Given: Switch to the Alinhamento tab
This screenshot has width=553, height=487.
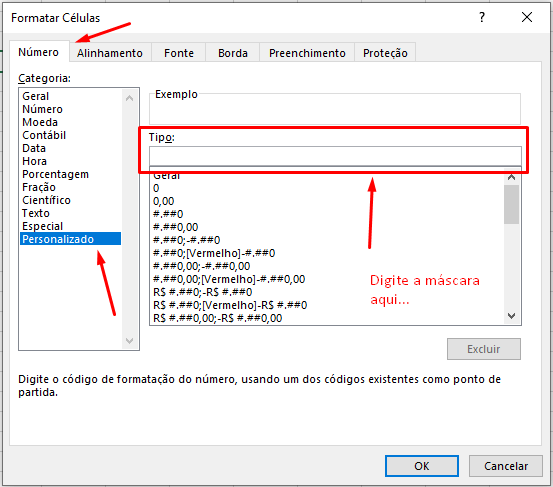Looking at the screenshot, I should coord(110,53).
